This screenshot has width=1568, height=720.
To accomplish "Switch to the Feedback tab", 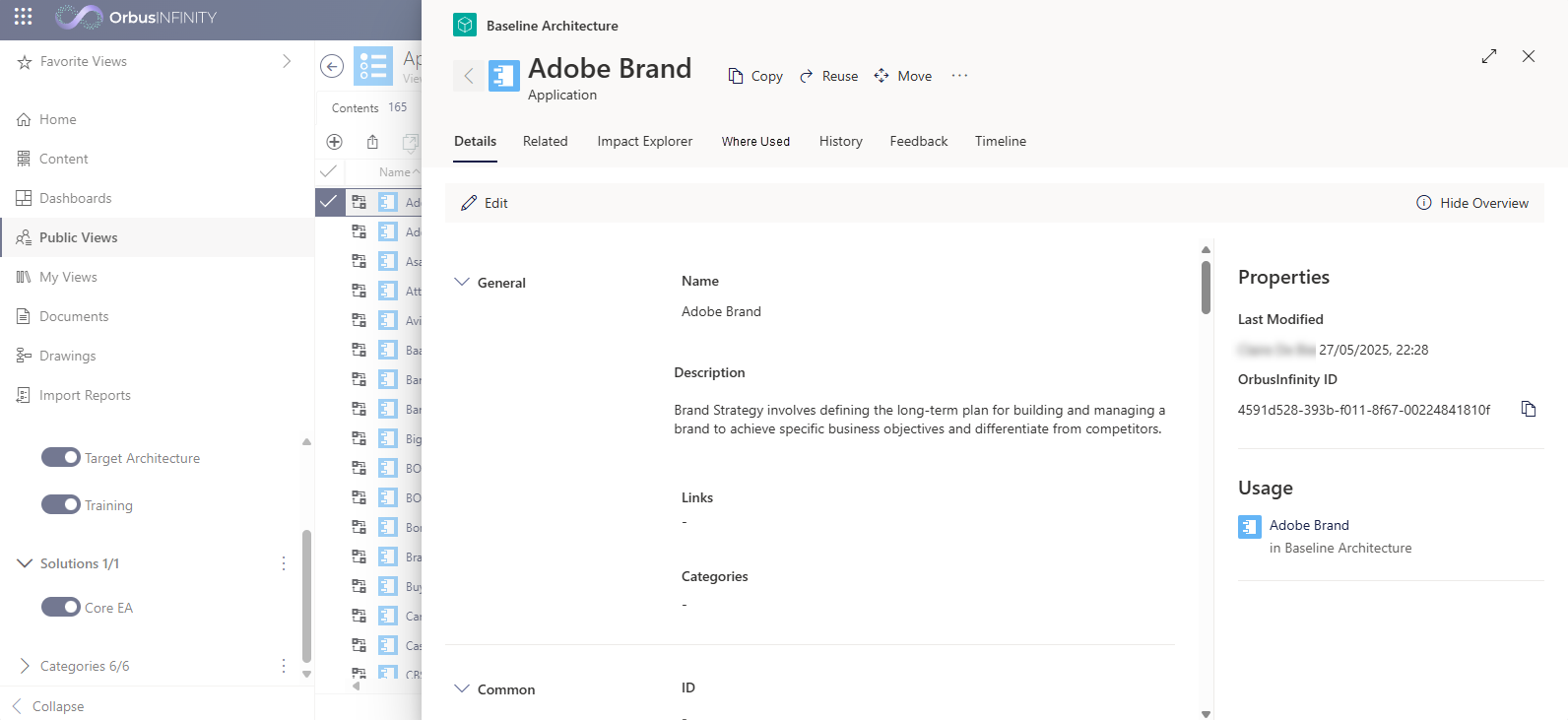I will point(918,141).
